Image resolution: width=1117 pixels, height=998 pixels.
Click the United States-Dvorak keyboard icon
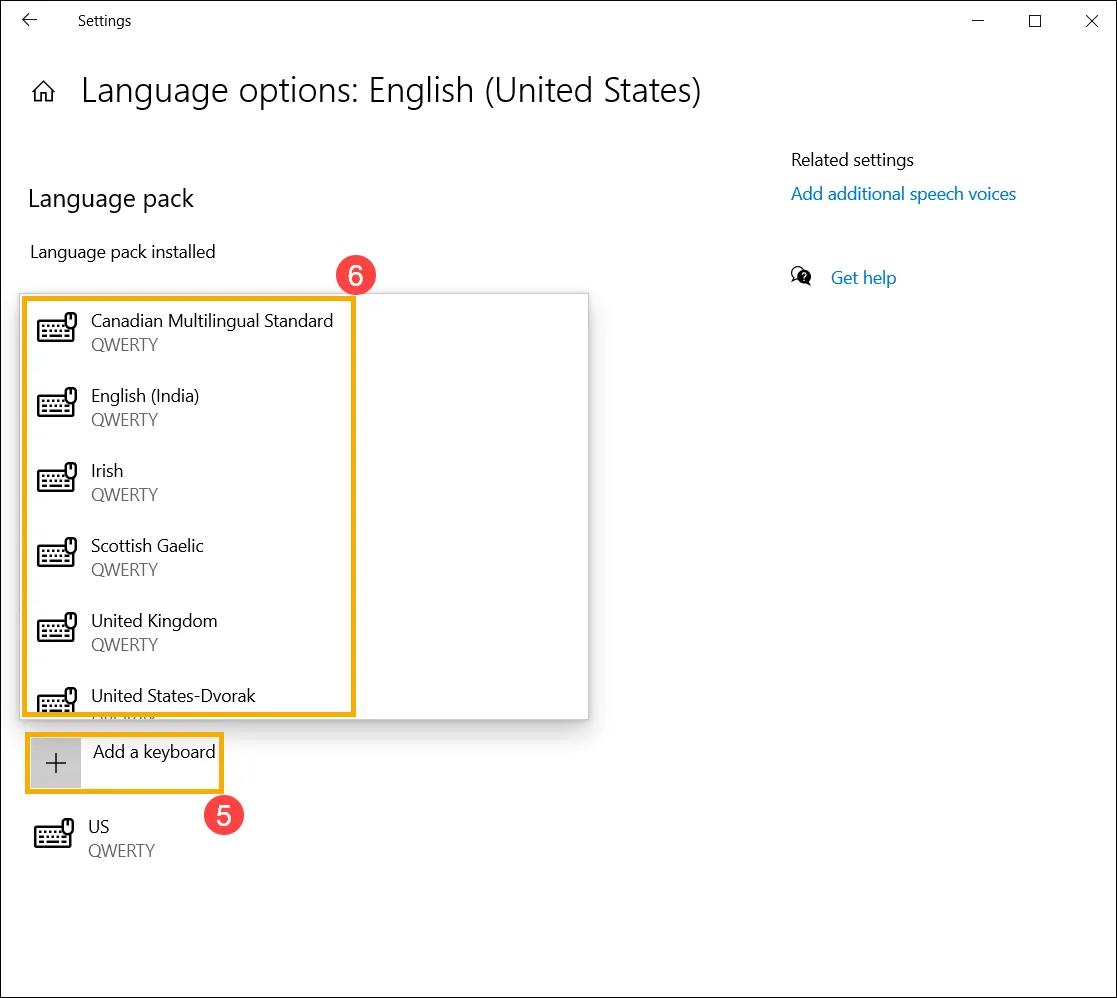pyautogui.click(x=56, y=700)
